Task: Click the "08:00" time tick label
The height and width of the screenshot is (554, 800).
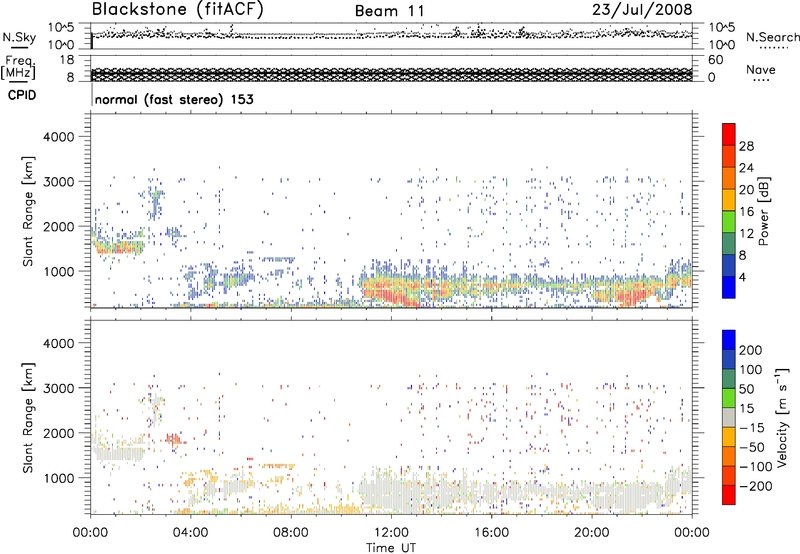Action: pos(291,533)
